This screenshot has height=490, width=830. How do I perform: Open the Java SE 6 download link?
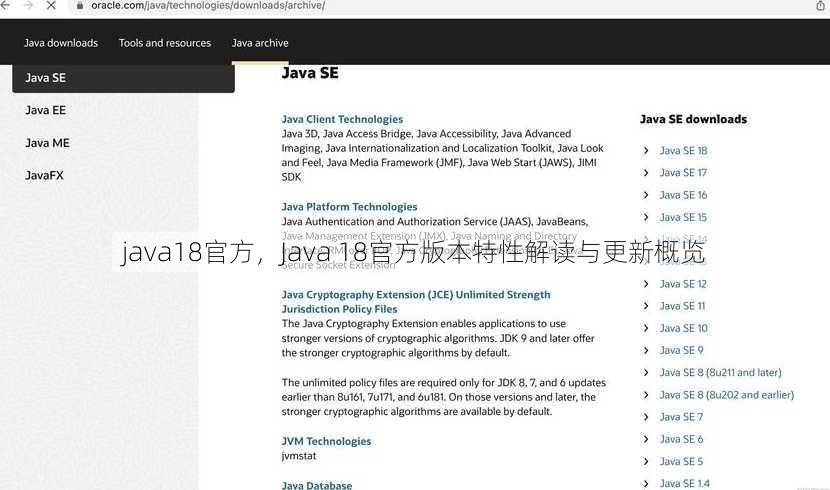click(681, 439)
